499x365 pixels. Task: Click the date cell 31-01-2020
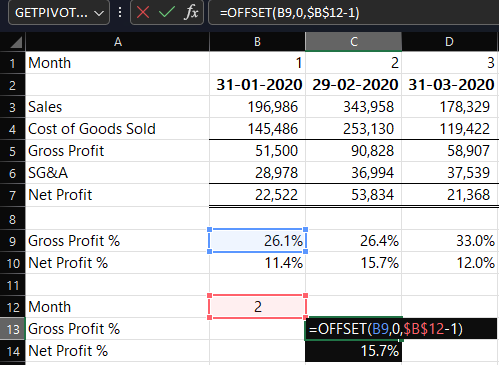(x=257, y=85)
